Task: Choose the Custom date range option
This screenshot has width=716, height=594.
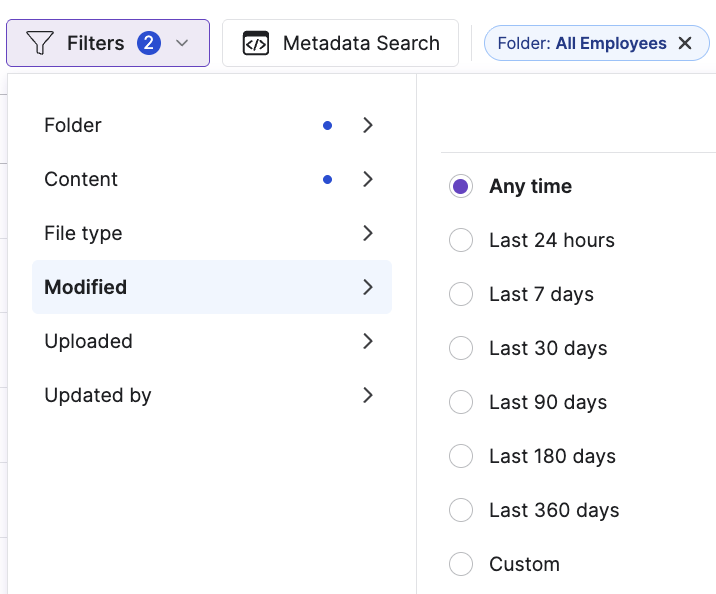Action: tap(461, 564)
